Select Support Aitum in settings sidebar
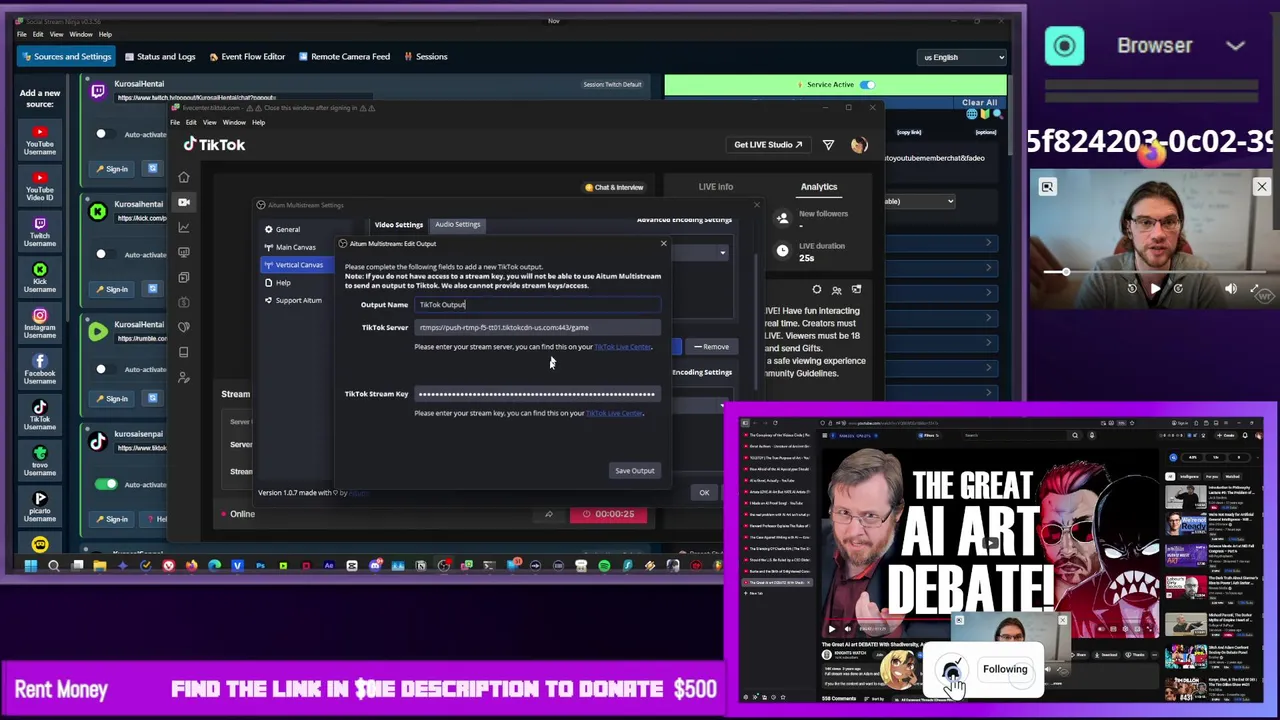Image resolution: width=1280 pixels, height=720 pixels. click(x=298, y=300)
